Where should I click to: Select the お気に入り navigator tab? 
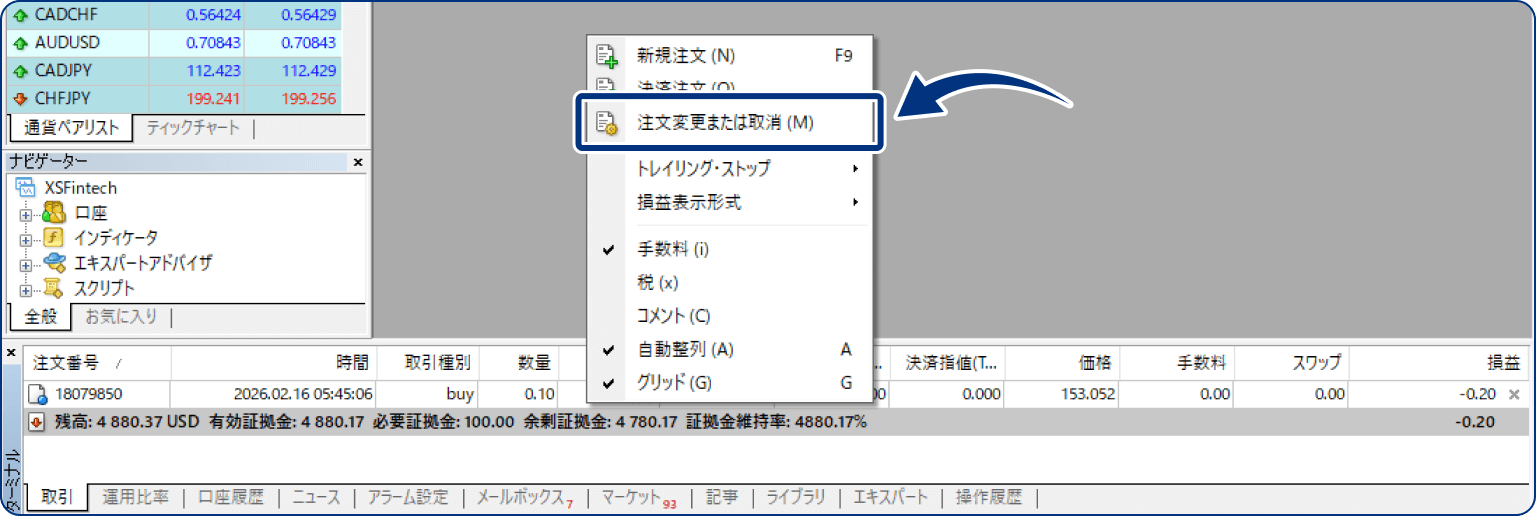coord(121,317)
